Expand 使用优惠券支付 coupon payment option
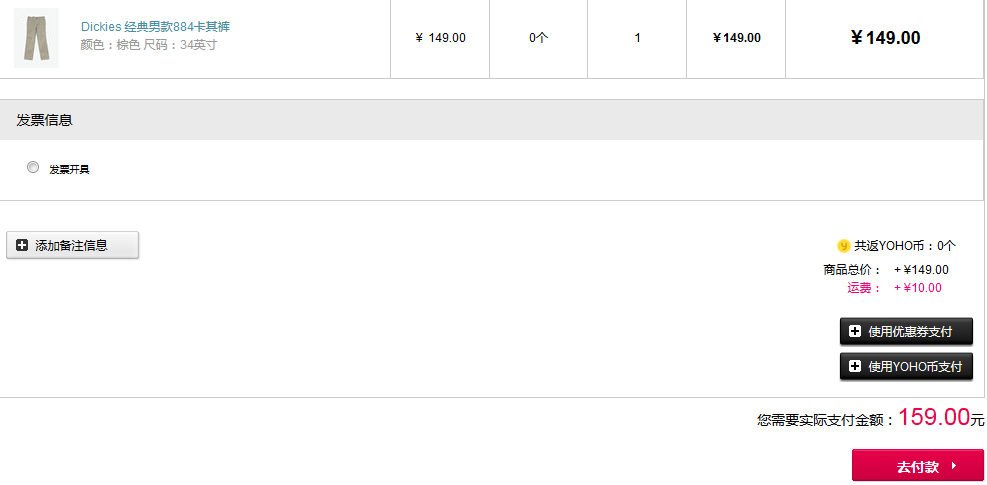The height and width of the screenshot is (485, 987). [x=906, y=331]
